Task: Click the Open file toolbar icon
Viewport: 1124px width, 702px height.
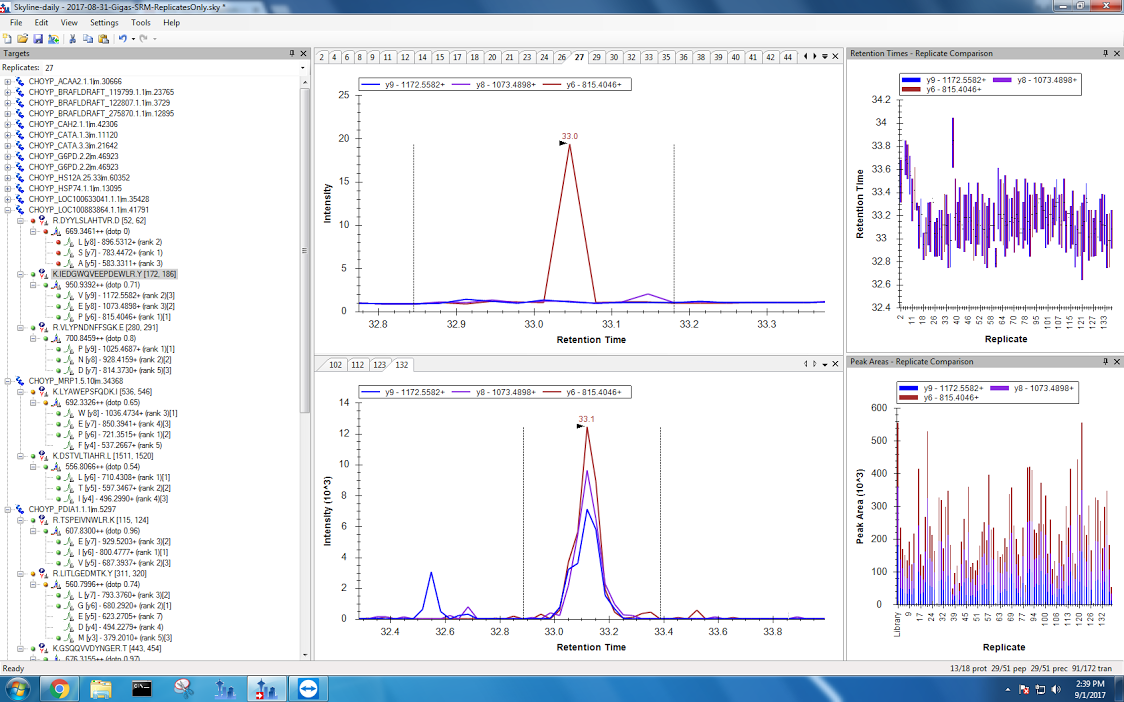Action: pos(23,38)
